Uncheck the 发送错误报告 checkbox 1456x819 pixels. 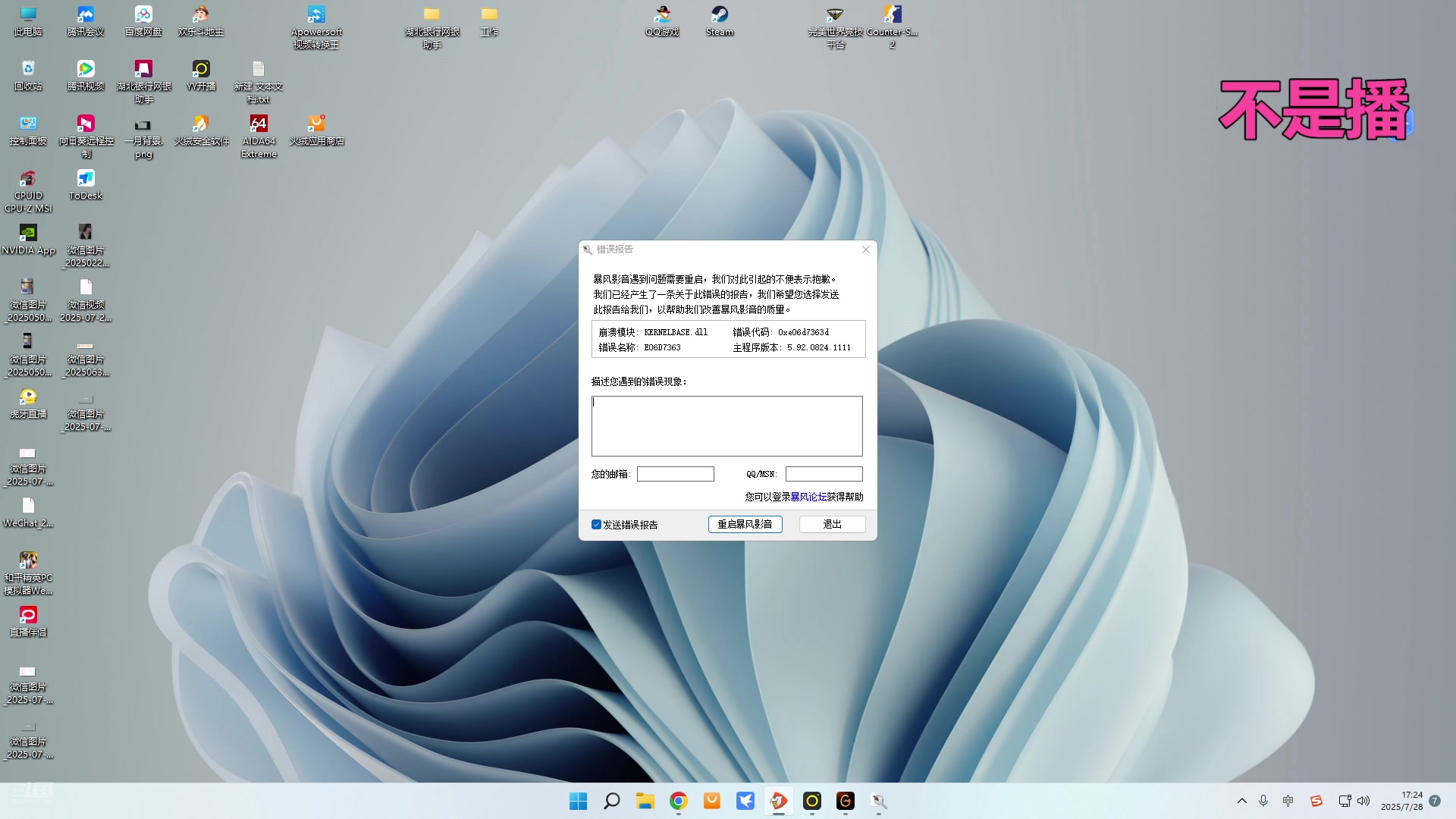596,525
